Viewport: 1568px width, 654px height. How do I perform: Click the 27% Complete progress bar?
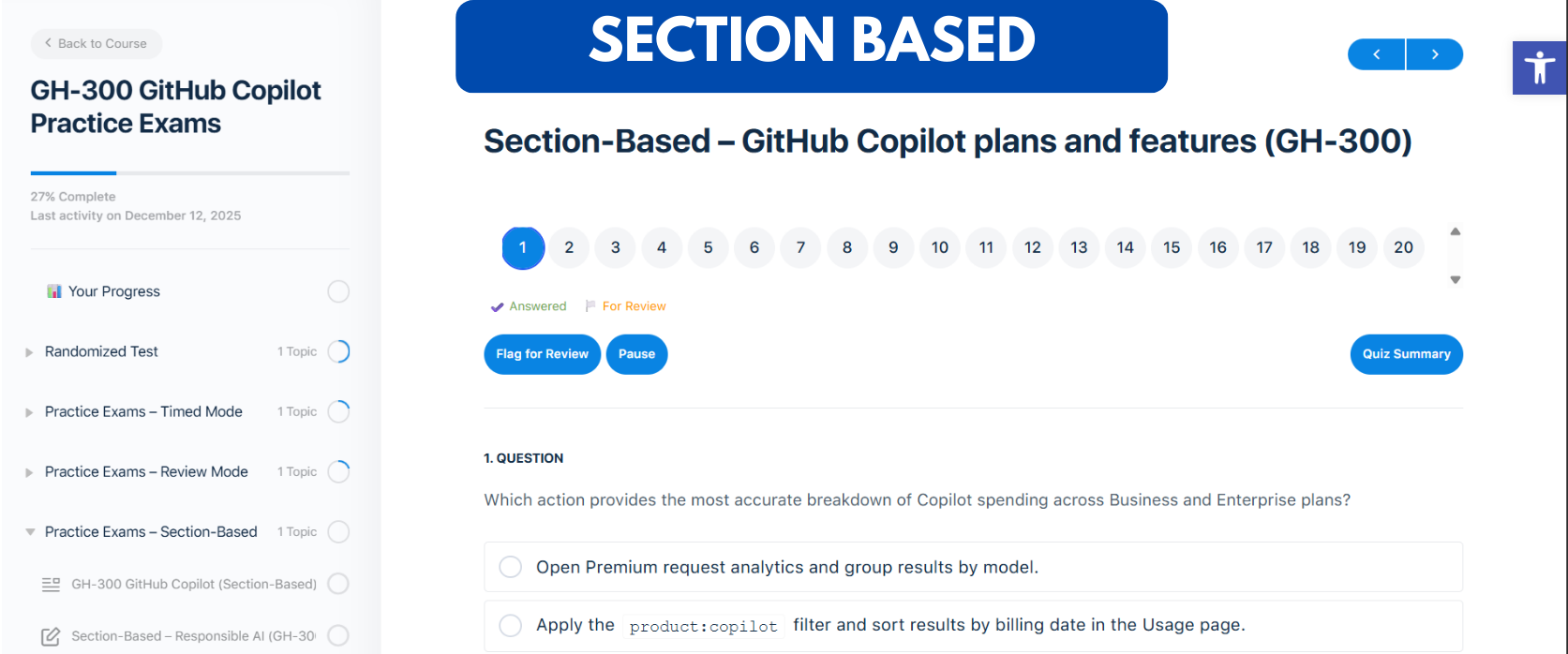coord(187,172)
